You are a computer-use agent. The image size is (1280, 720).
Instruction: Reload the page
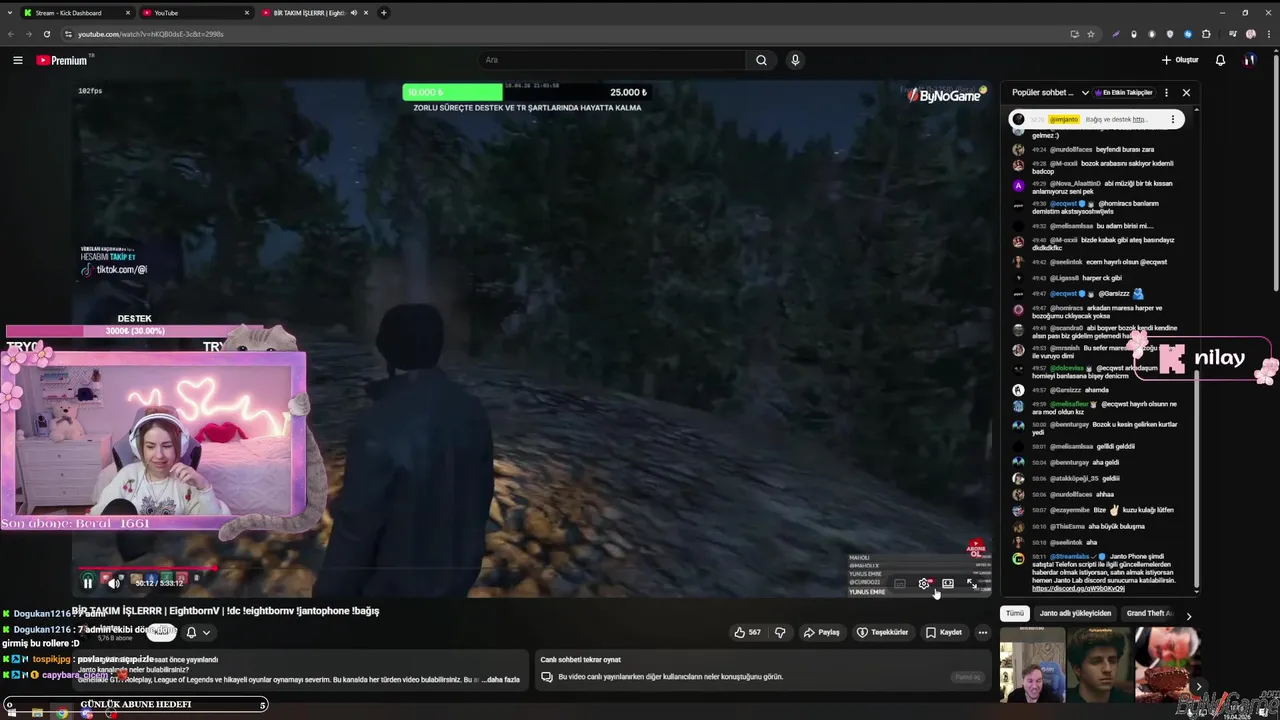[x=47, y=34]
